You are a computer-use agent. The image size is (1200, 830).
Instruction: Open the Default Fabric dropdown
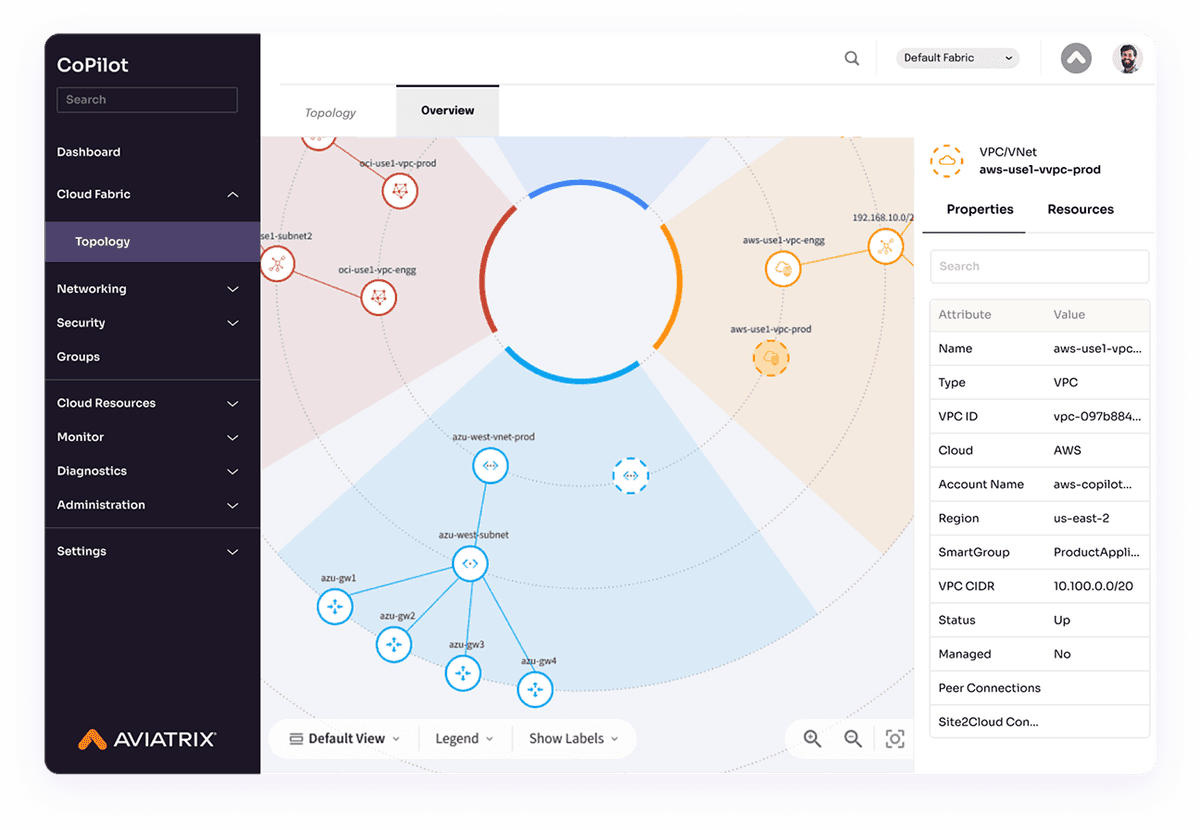[x=957, y=58]
